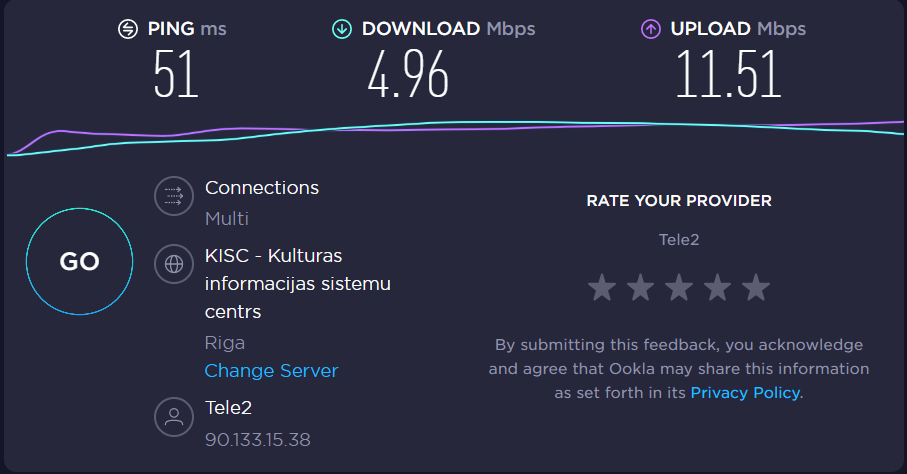This screenshot has width=907, height=474.
Task: Open the Change Server link
Action: 271,370
